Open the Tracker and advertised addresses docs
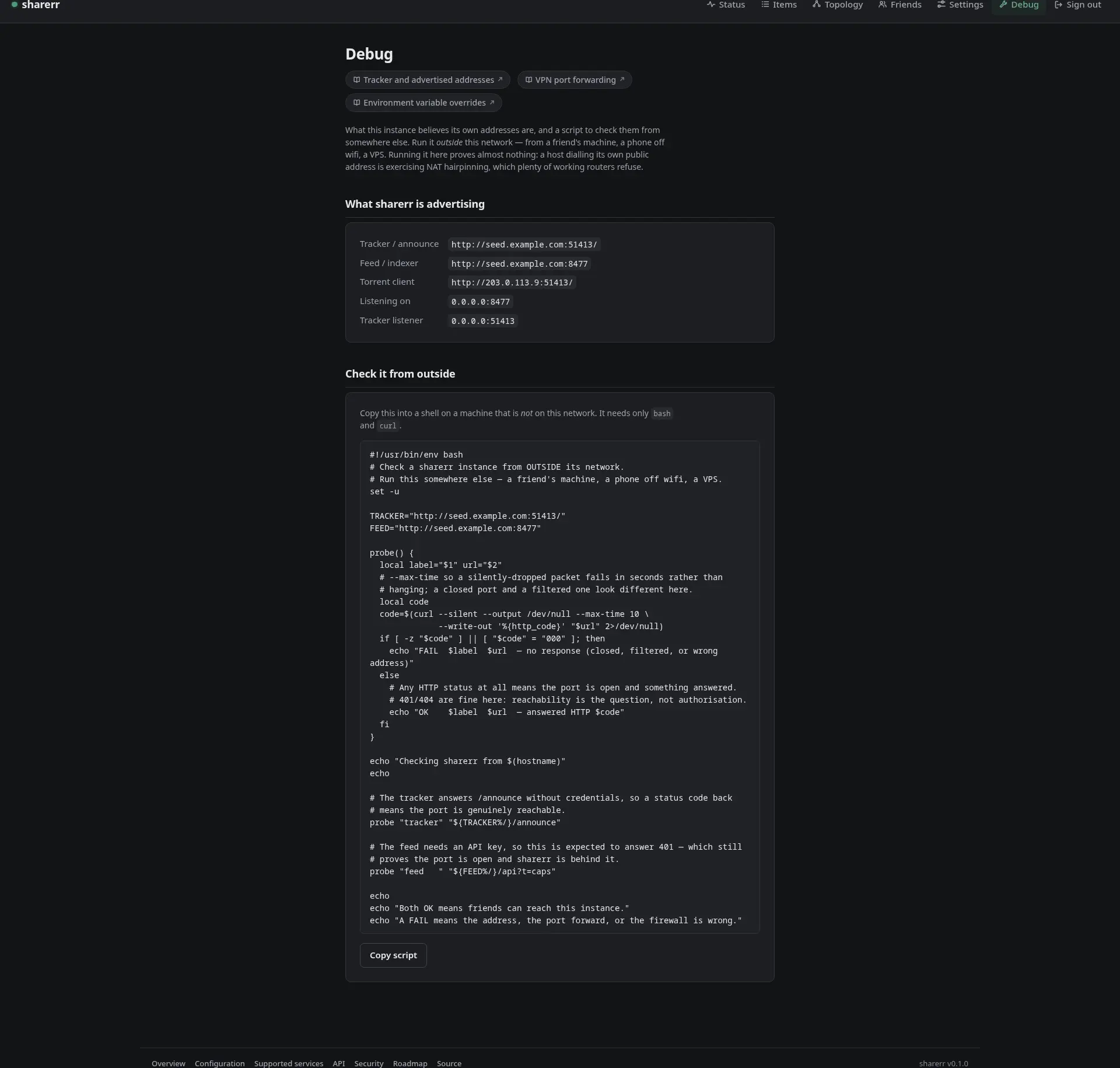This screenshot has width=1120, height=1068. pyautogui.click(x=428, y=80)
